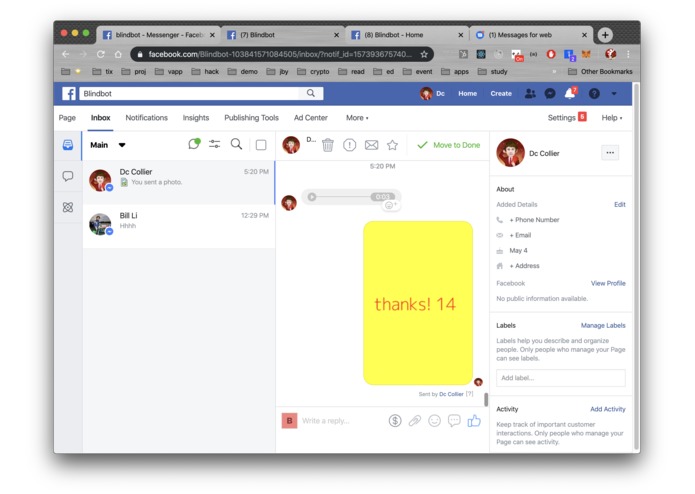Open saved replies bubble icon
Viewport: 695px width, 494px height.
coord(454,420)
